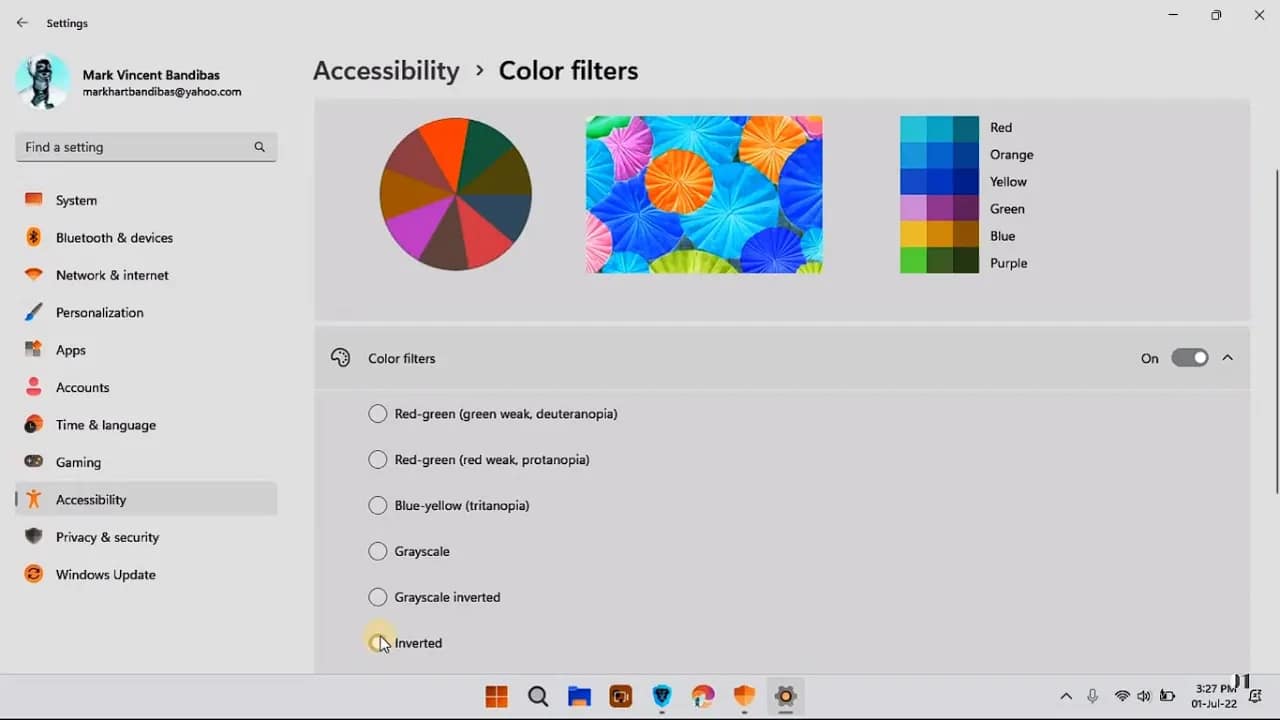Viewport: 1280px width, 720px height.
Task: Turn off the Color filters toggle
Action: tap(1190, 357)
